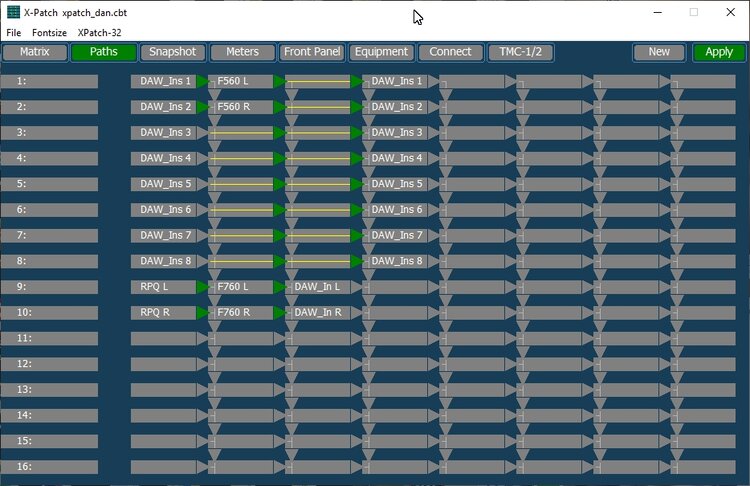Click the F760 R cell
The height and width of the screenshot is (486, 750).
[x=241, y=313]
